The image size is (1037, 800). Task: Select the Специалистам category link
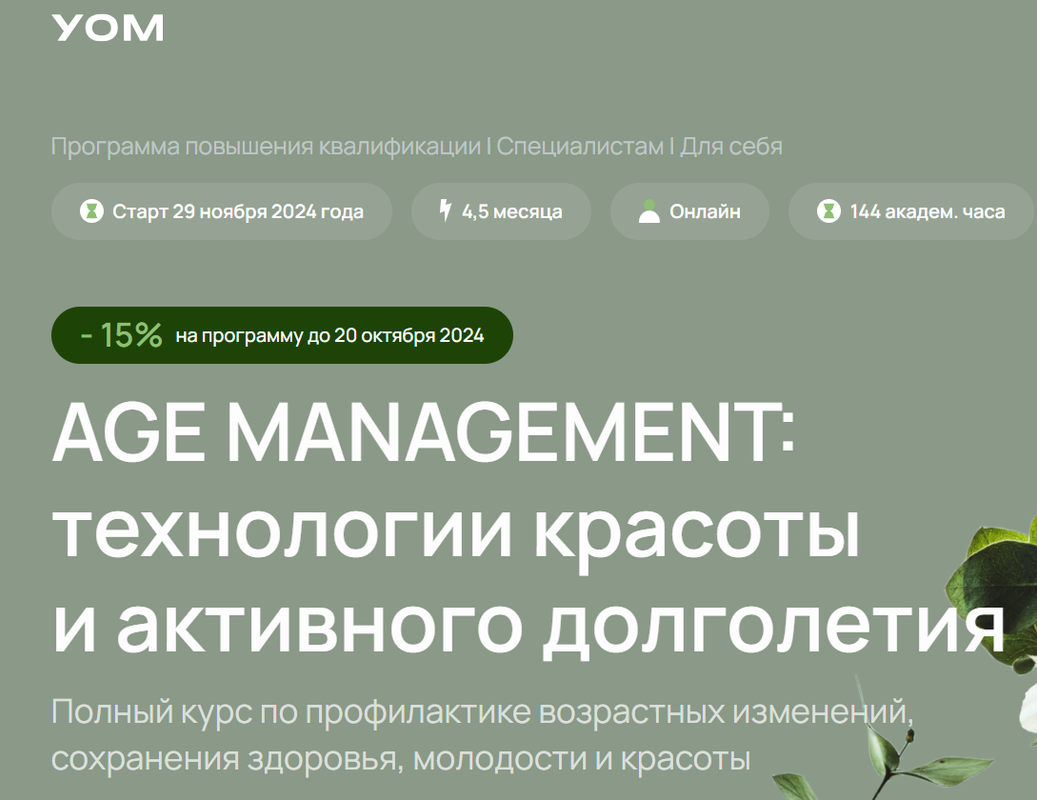580,147
